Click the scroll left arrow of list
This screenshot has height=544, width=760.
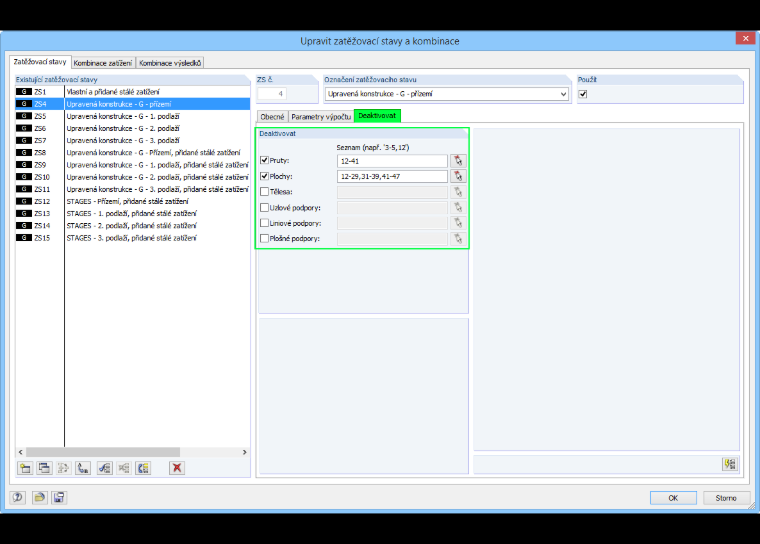(20, 452)
